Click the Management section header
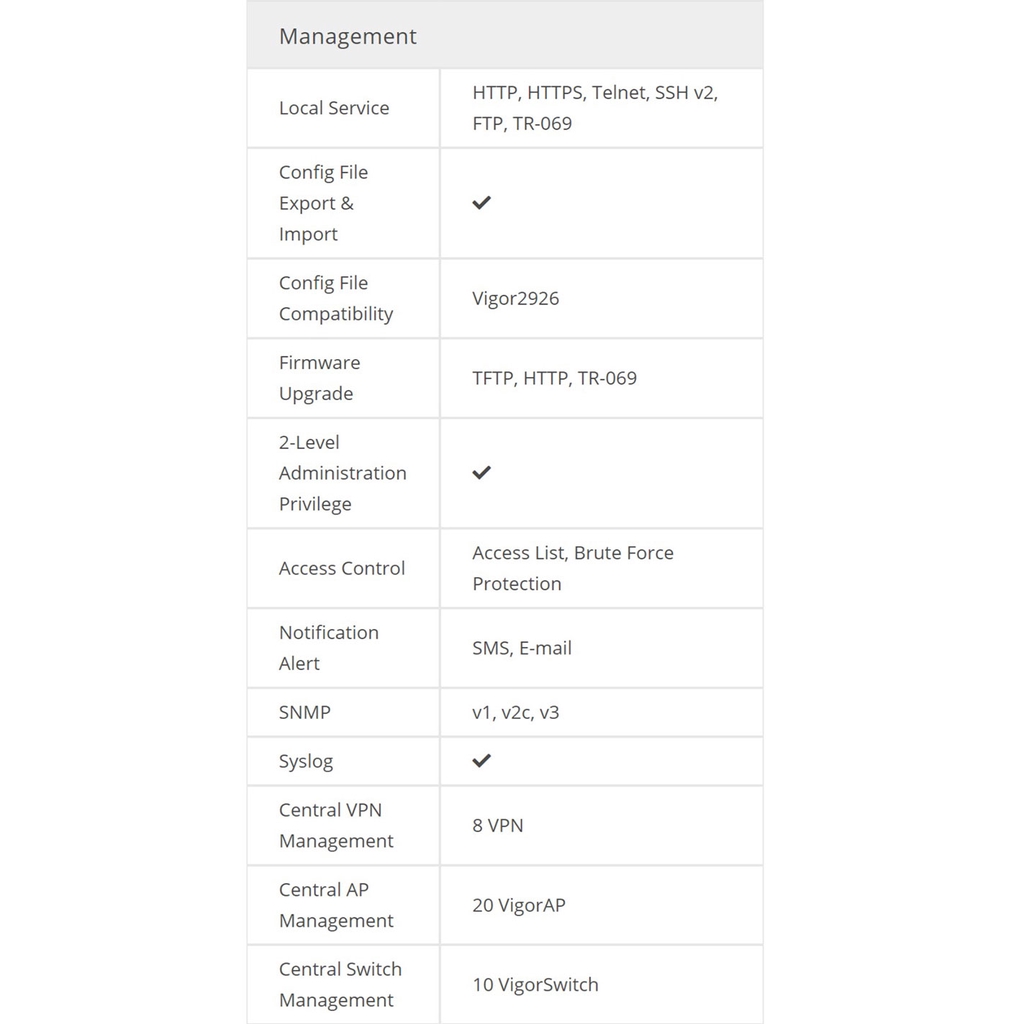The width and height of the screenshot is (1024, 1024). click(348, 36)
